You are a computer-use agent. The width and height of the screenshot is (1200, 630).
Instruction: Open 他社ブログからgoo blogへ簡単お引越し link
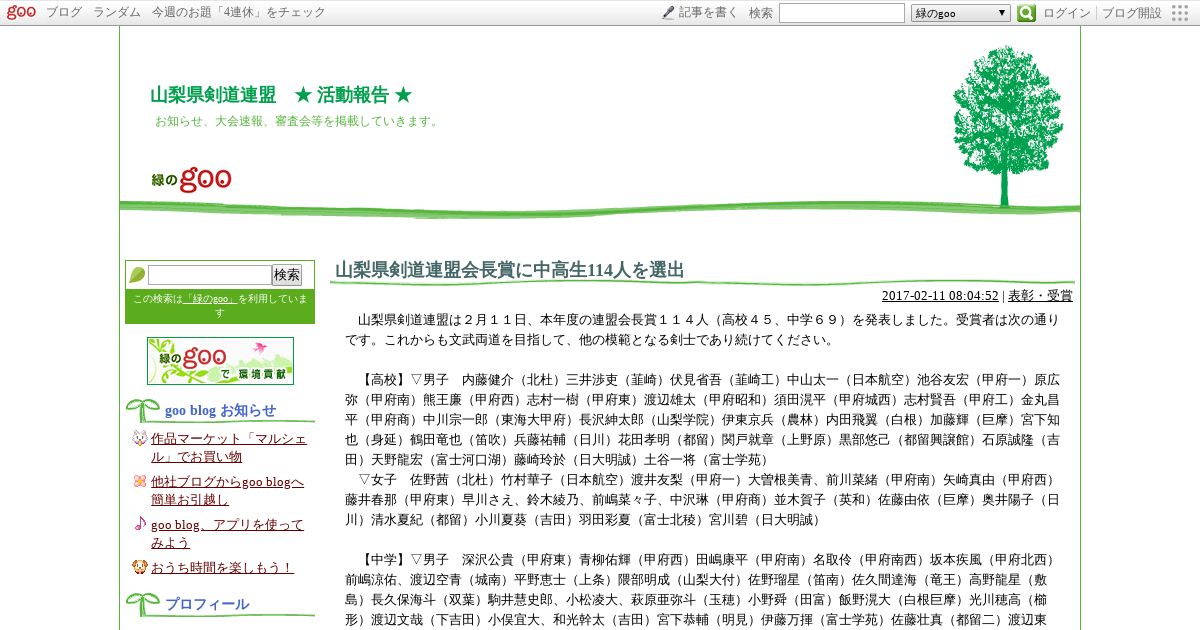click(227, 490)
